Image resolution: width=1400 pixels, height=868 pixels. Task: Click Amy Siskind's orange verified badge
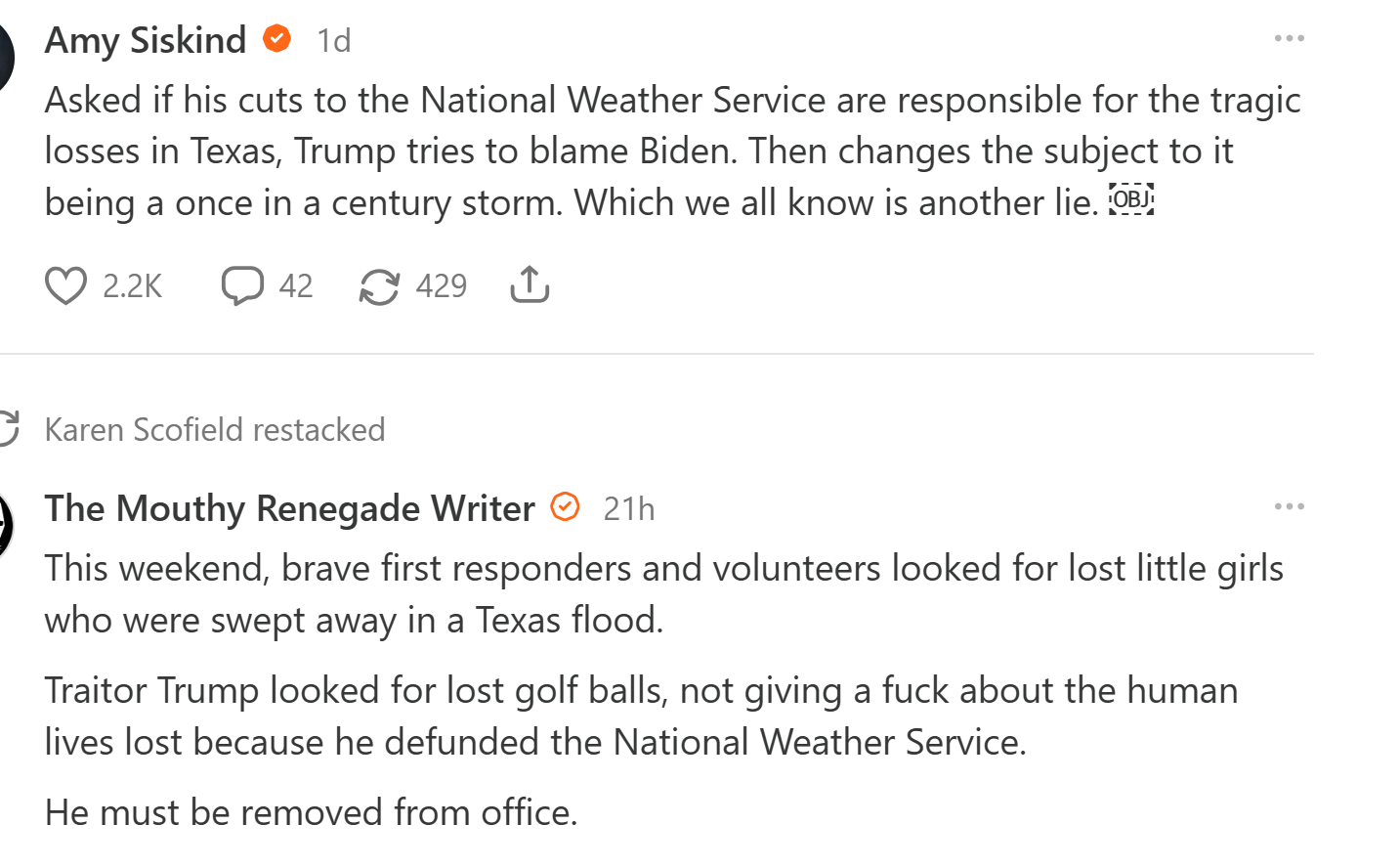(x=277, y=39)
